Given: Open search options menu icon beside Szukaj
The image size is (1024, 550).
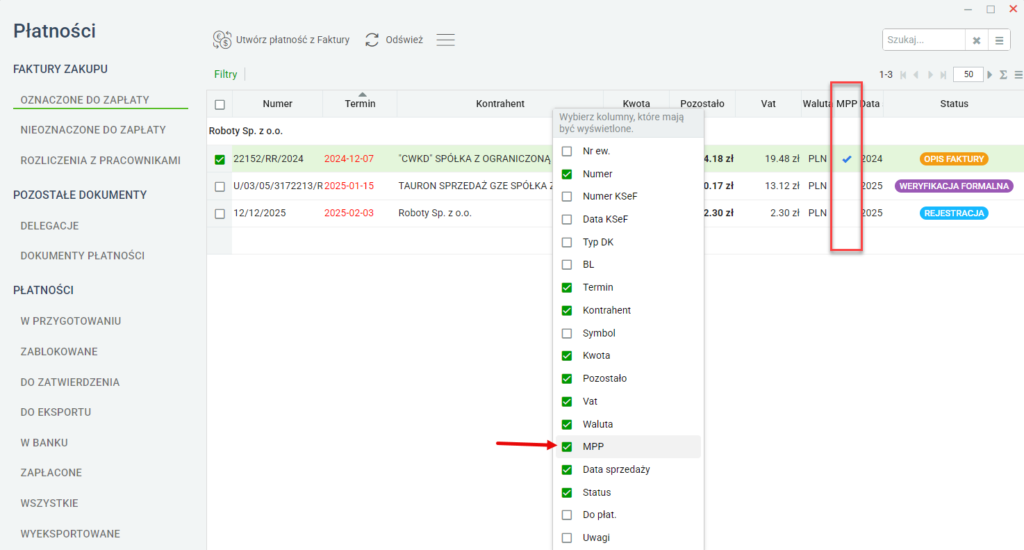Looking at the screenshot, I should (999, 40).
